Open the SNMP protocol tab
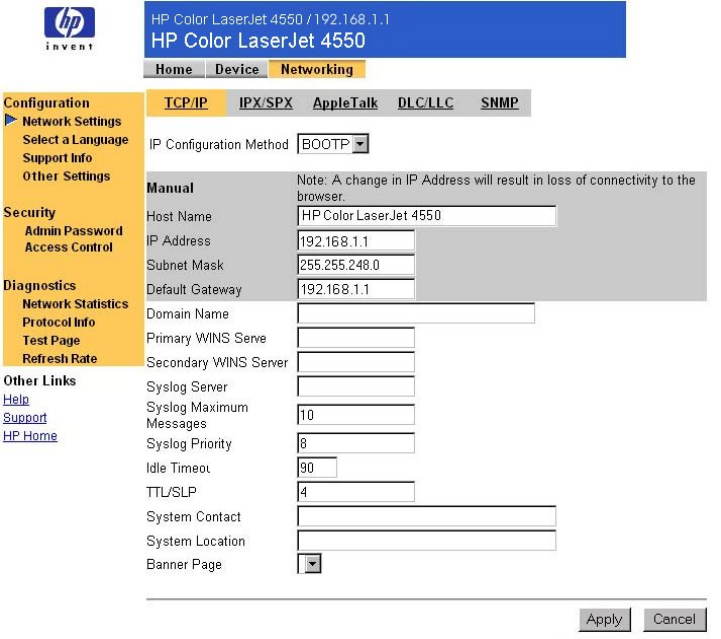721x639 pixels. tap(499, 103)
